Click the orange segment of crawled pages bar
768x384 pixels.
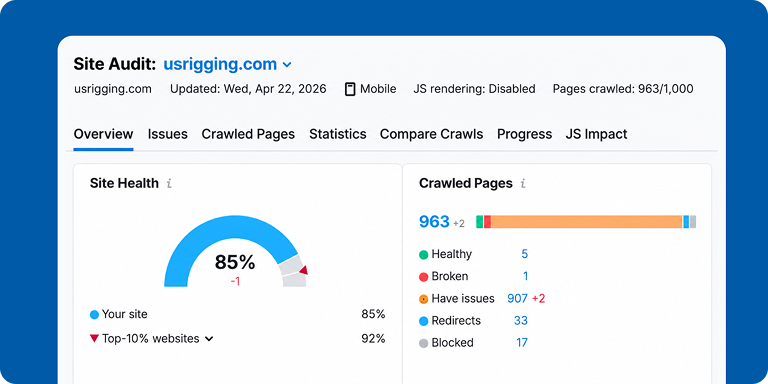(x=586, y=222)
